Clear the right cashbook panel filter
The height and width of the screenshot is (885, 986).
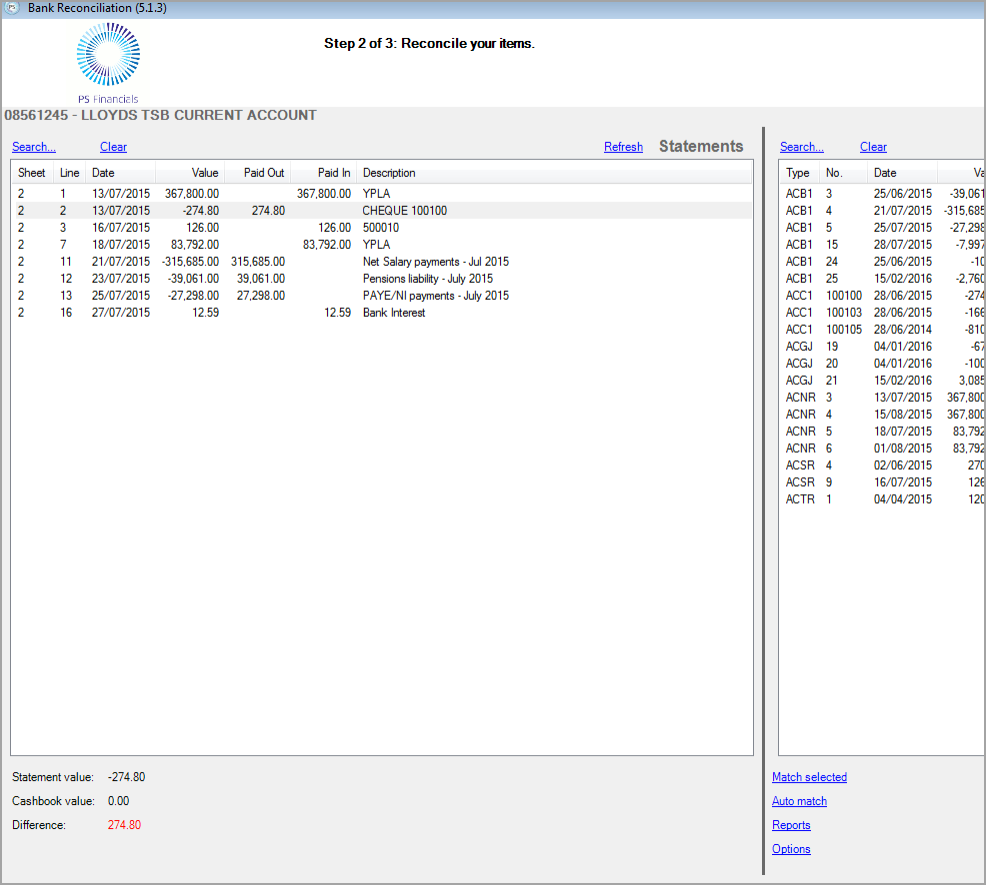pyautogui.click(x=873, y=147)
